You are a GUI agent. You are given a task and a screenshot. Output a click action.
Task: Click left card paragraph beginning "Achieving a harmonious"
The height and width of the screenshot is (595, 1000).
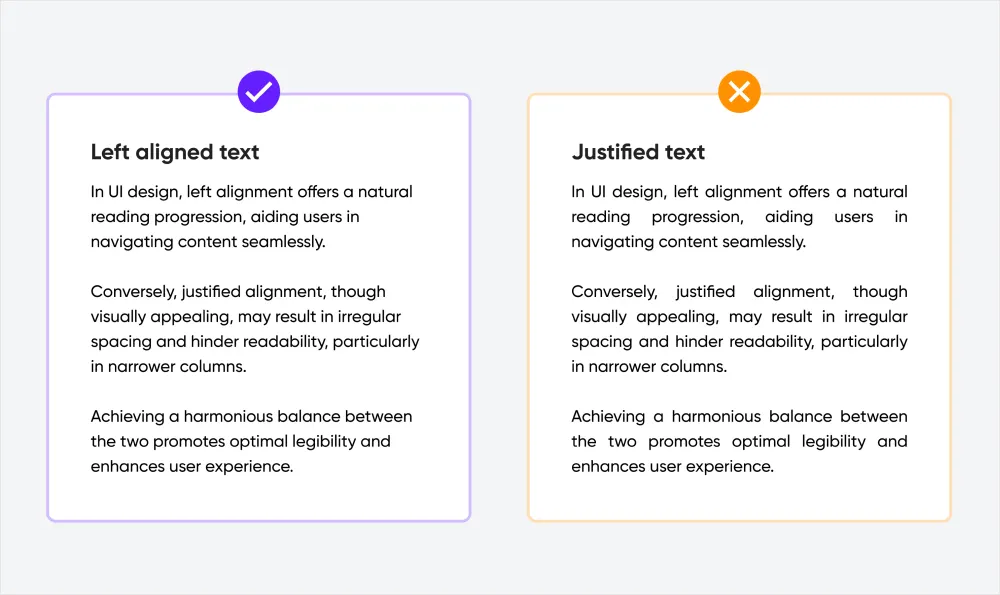pos(251,441)
